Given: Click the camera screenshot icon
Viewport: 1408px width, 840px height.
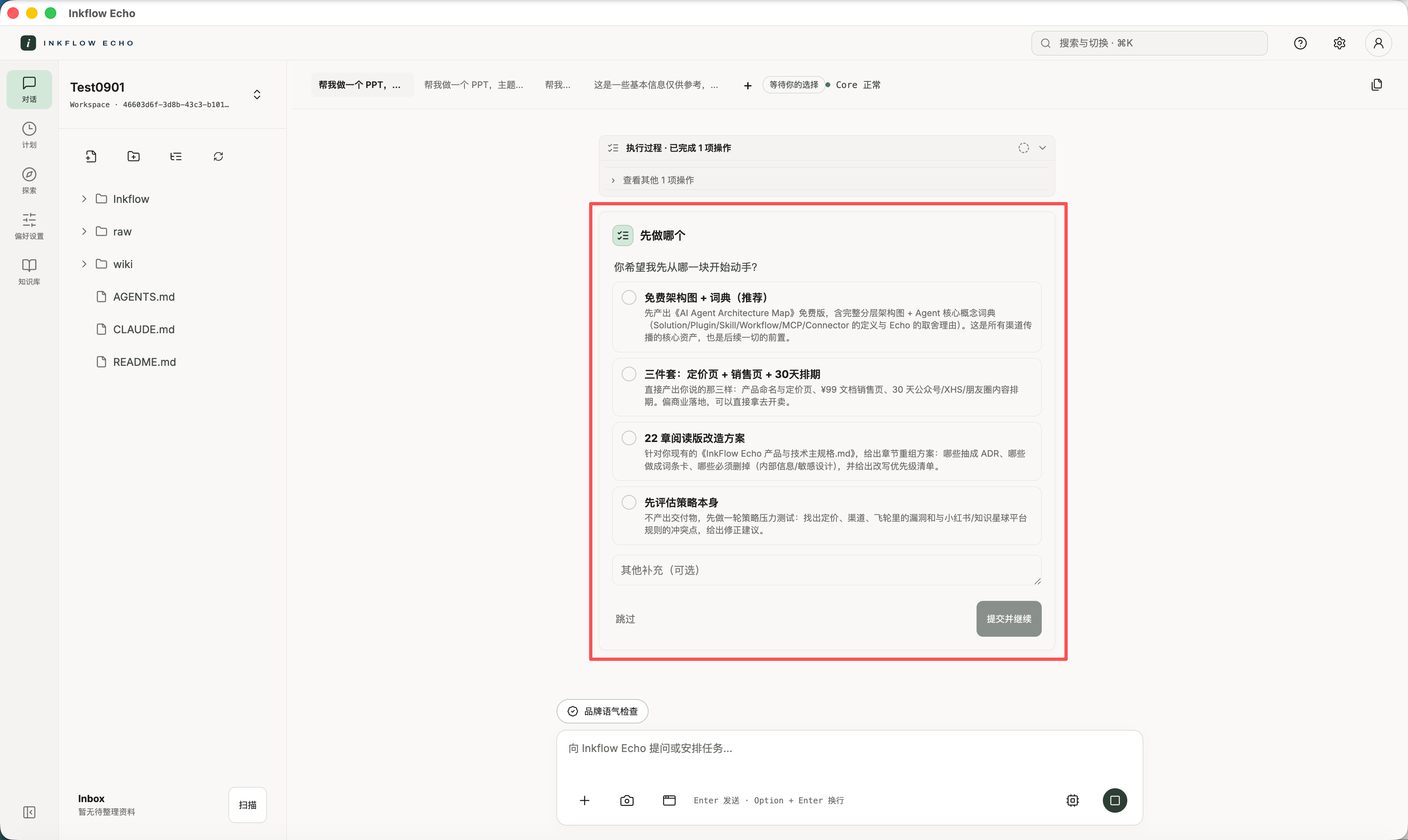Looking at the screenshot, I should (x=627, y=800).
